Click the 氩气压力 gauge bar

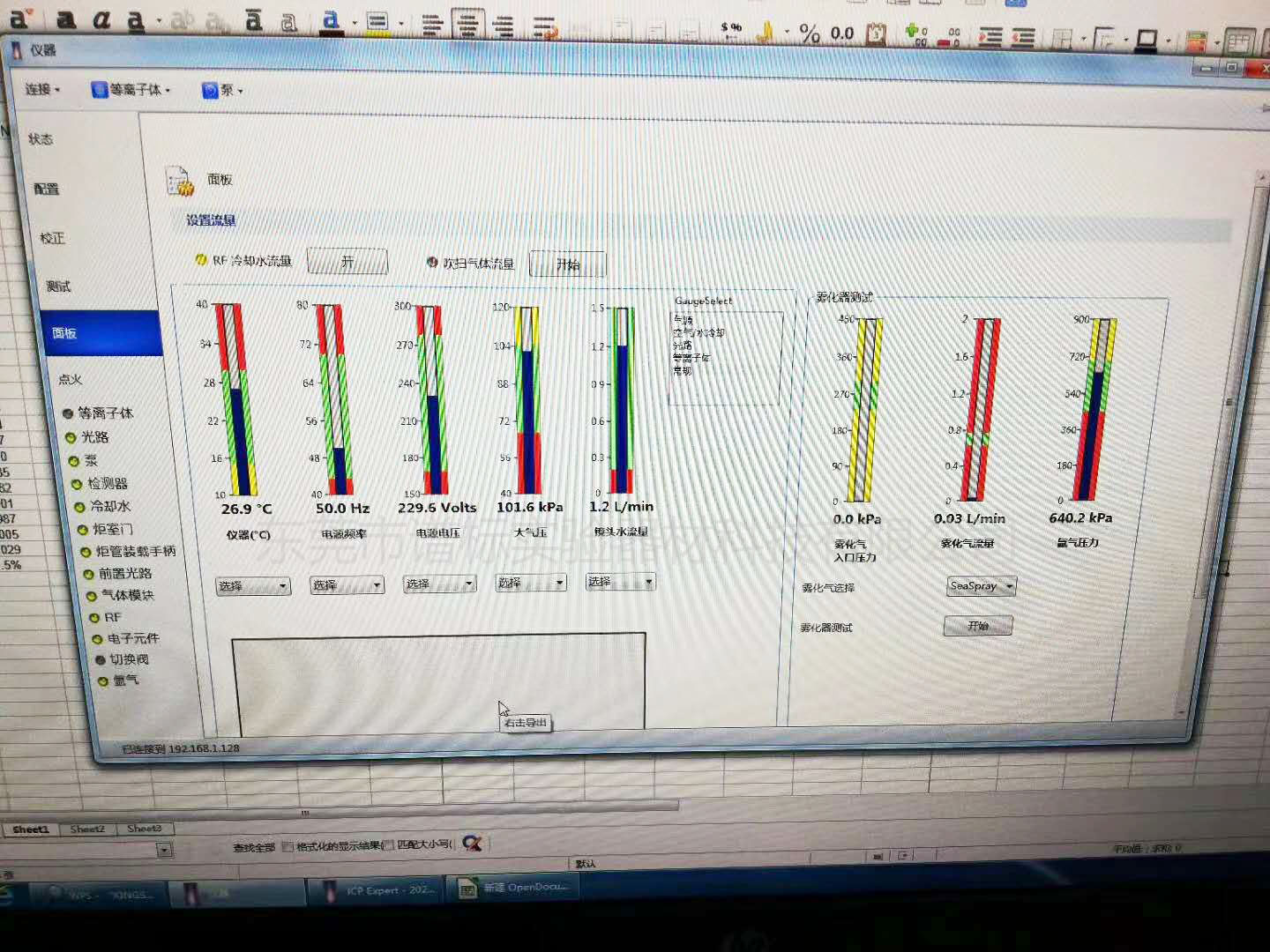pos(1097,410)
